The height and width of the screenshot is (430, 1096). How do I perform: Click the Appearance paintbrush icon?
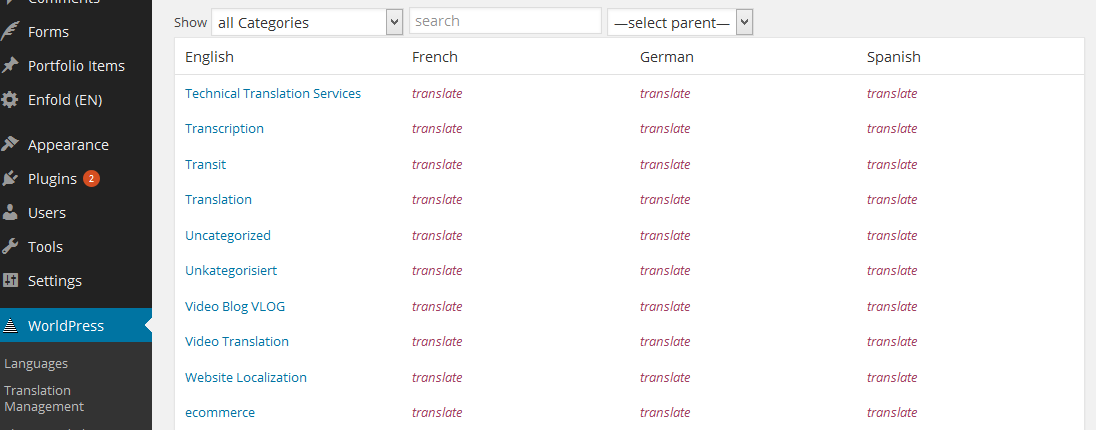(x=10, y=145)
